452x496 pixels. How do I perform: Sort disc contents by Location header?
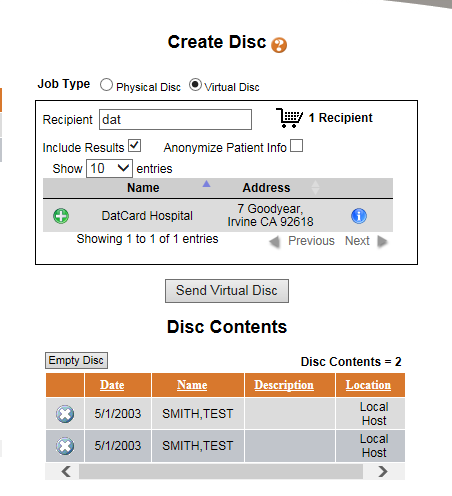[x=368, y=385]
